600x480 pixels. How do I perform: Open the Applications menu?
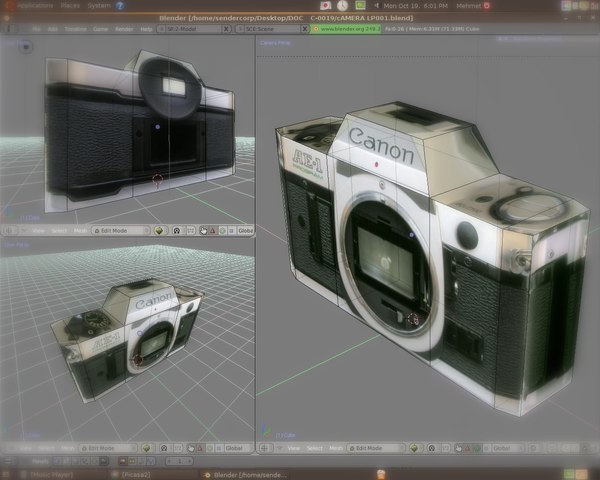35,5
